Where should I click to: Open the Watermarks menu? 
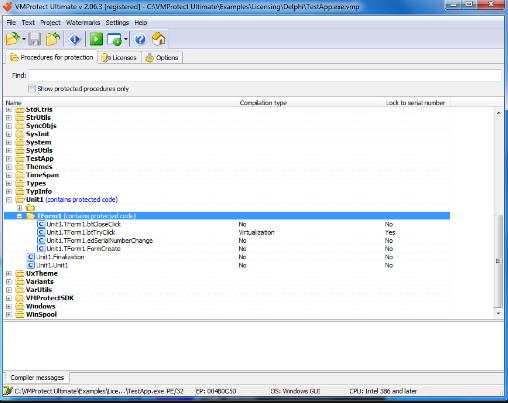click(83, 23)
